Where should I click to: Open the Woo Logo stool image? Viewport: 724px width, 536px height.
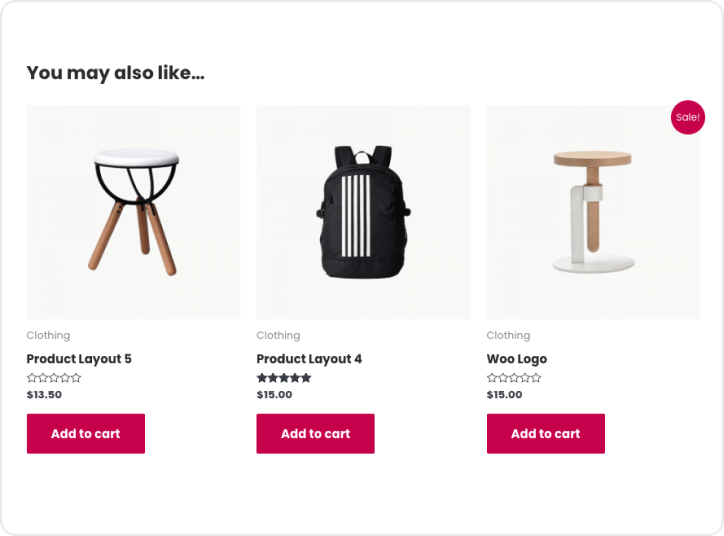(593, 212)
